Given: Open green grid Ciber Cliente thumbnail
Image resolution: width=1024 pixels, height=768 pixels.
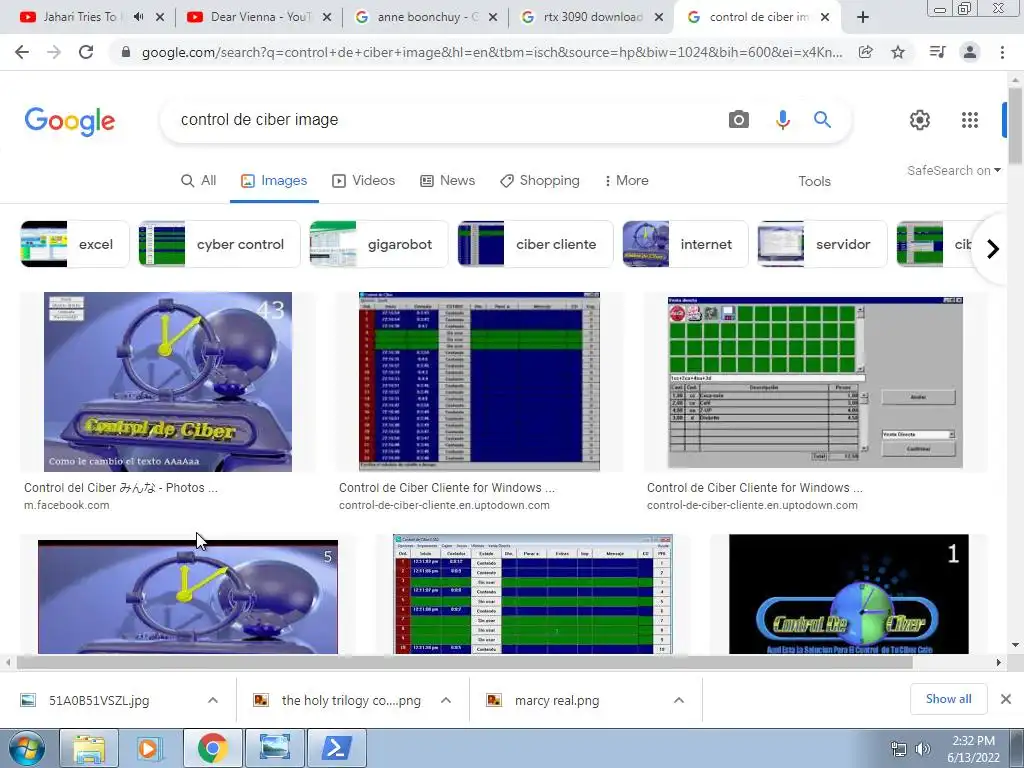Looking at the screenshot, I should [x=815, y=382].
